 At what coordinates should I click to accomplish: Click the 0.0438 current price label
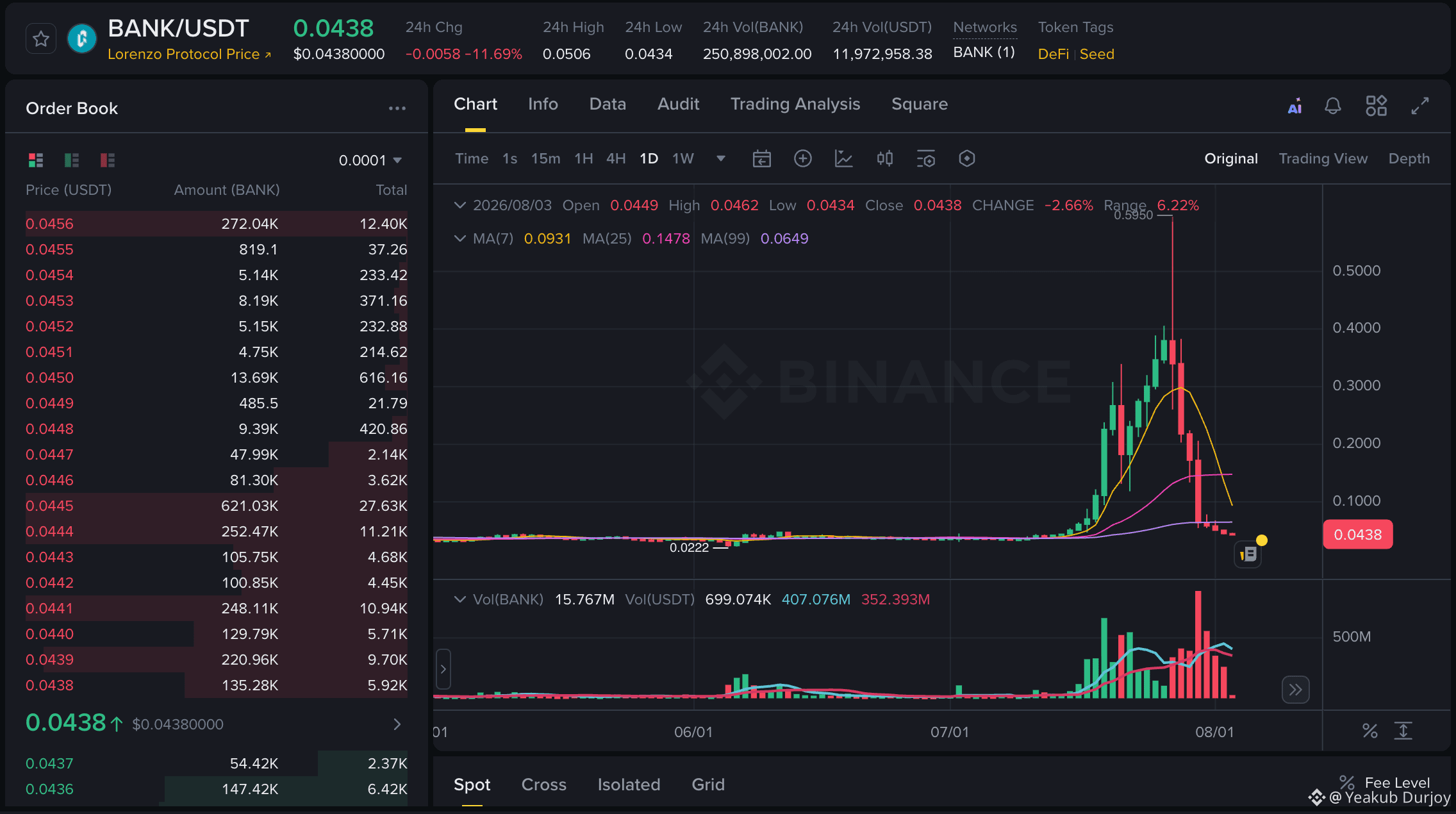(x=1358, y=535)
